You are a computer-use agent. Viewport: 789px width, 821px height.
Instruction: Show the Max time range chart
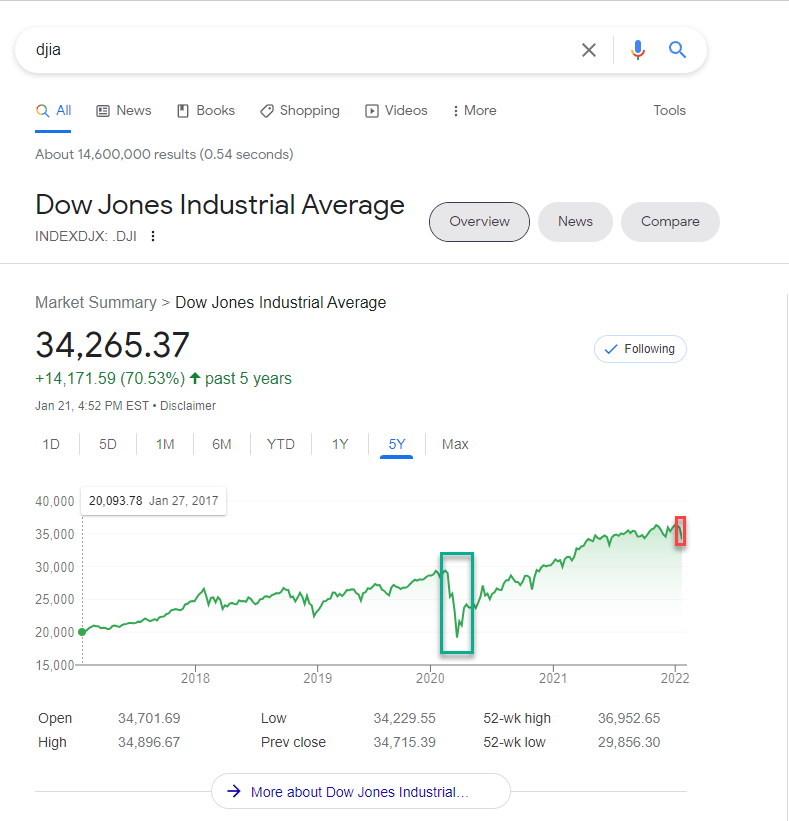pyautogui.click(x=455, y=444)
